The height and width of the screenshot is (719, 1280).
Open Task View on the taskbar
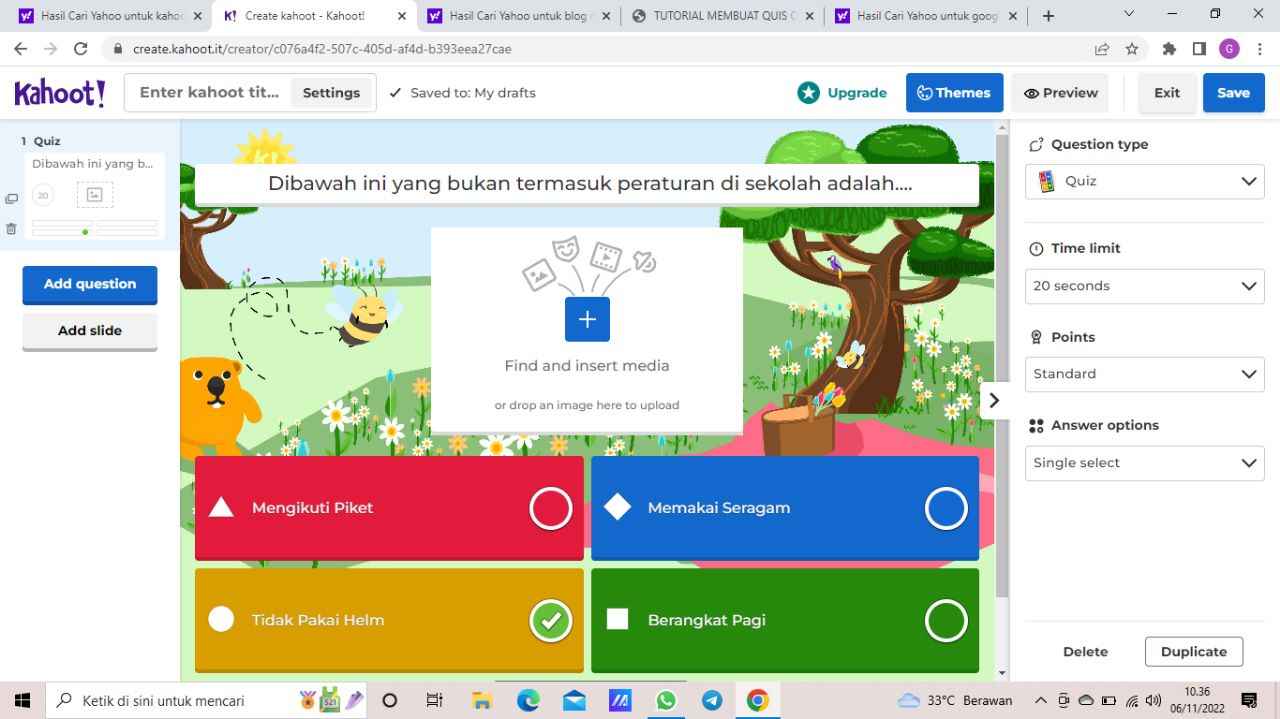tap(435, 701)
